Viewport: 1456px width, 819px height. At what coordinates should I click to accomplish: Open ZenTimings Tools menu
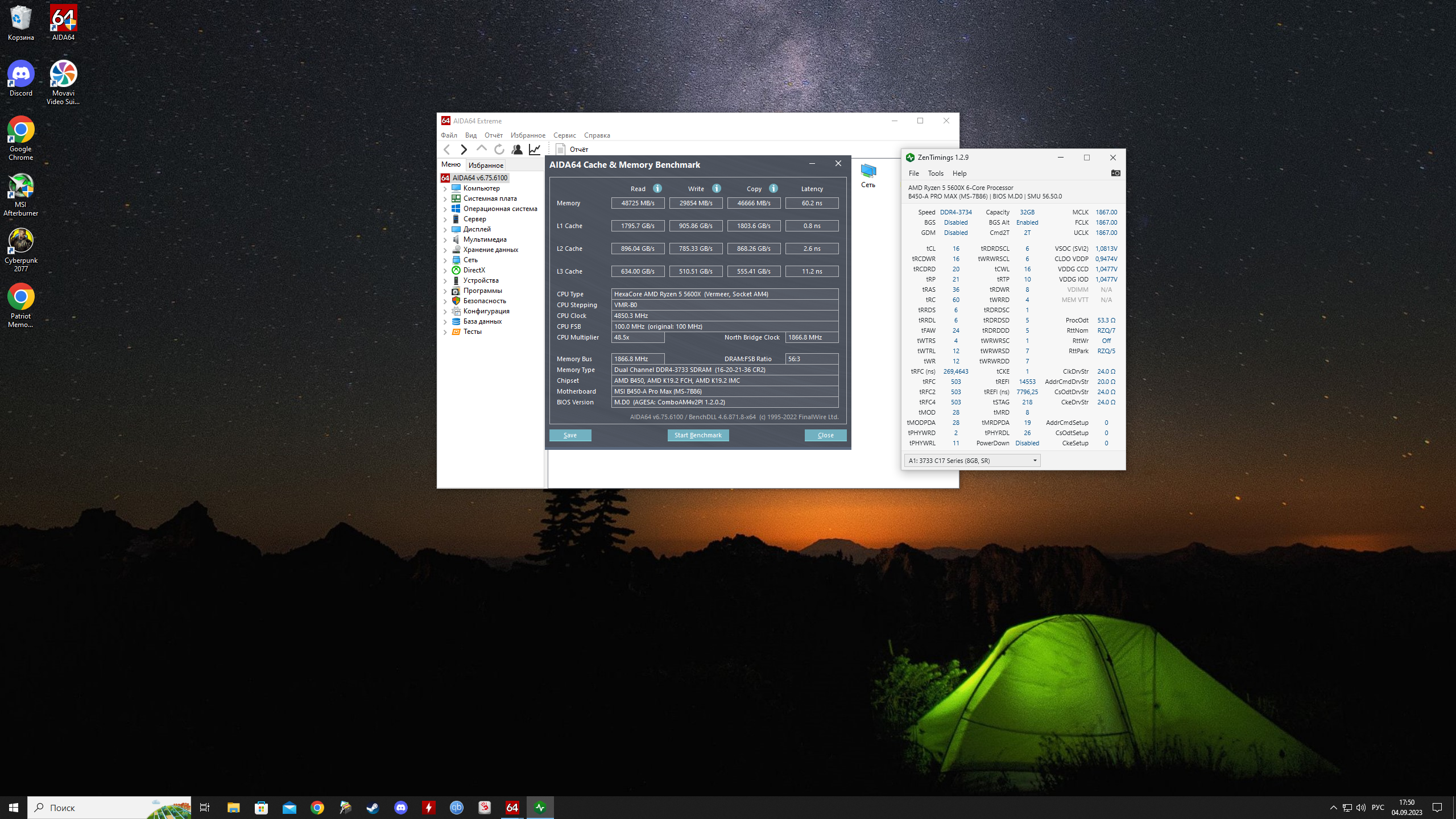(935, 173)
